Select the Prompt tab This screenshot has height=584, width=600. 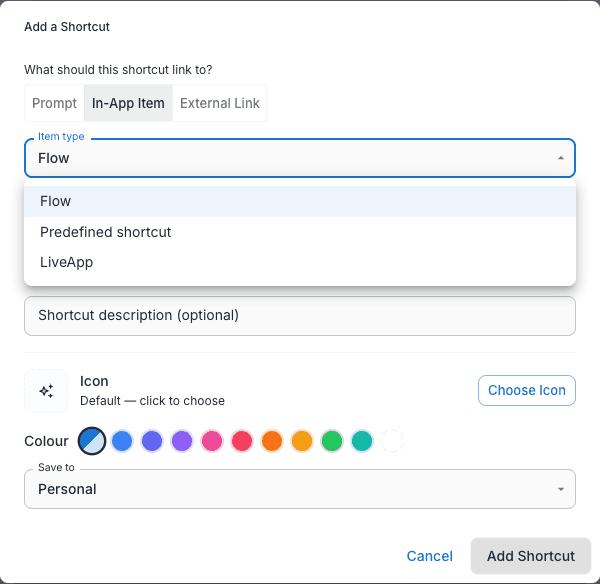coord(54,103)
